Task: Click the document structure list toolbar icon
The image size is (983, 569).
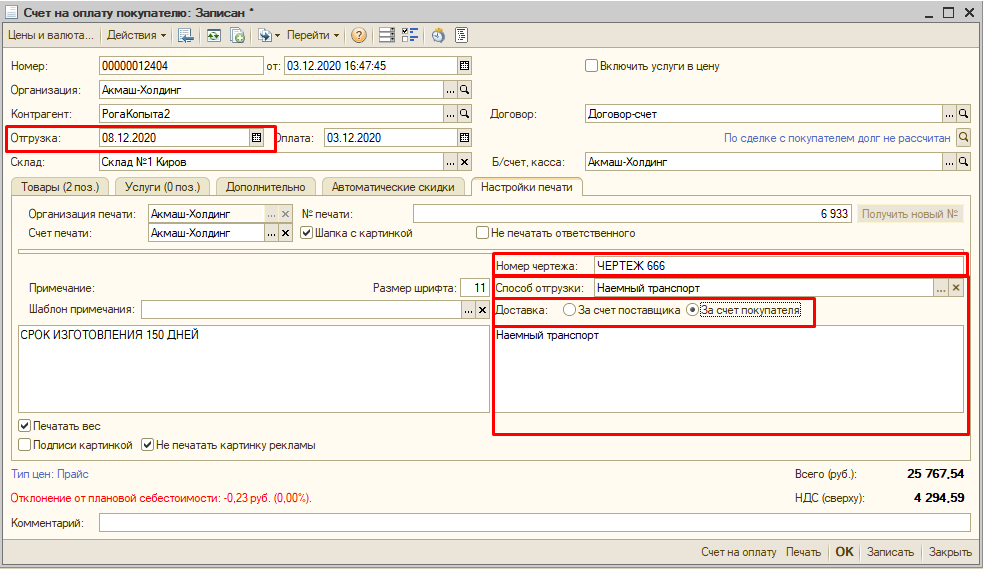Action: (x=387, y=35)
